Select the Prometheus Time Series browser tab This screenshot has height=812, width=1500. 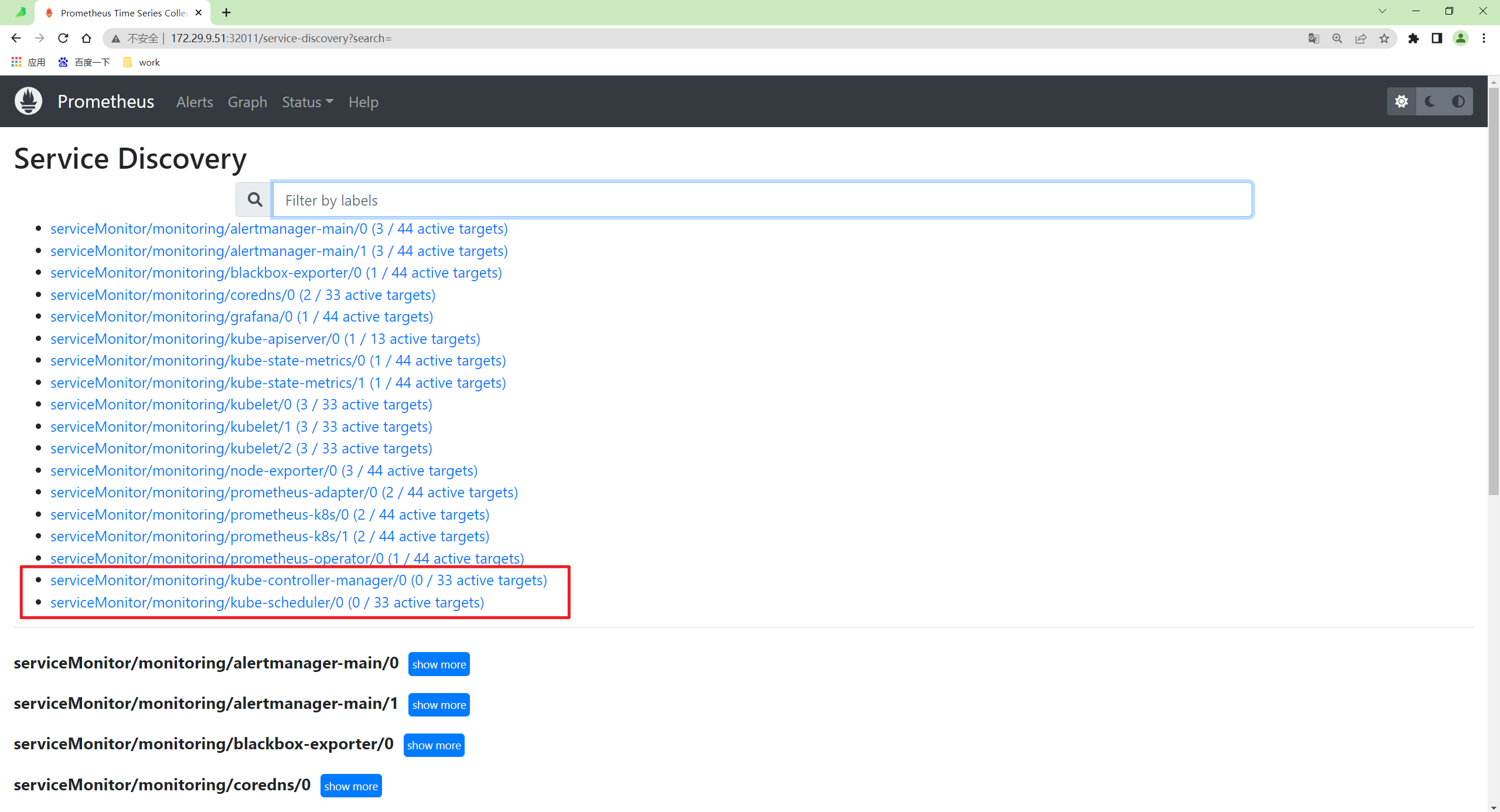[123, 13]
